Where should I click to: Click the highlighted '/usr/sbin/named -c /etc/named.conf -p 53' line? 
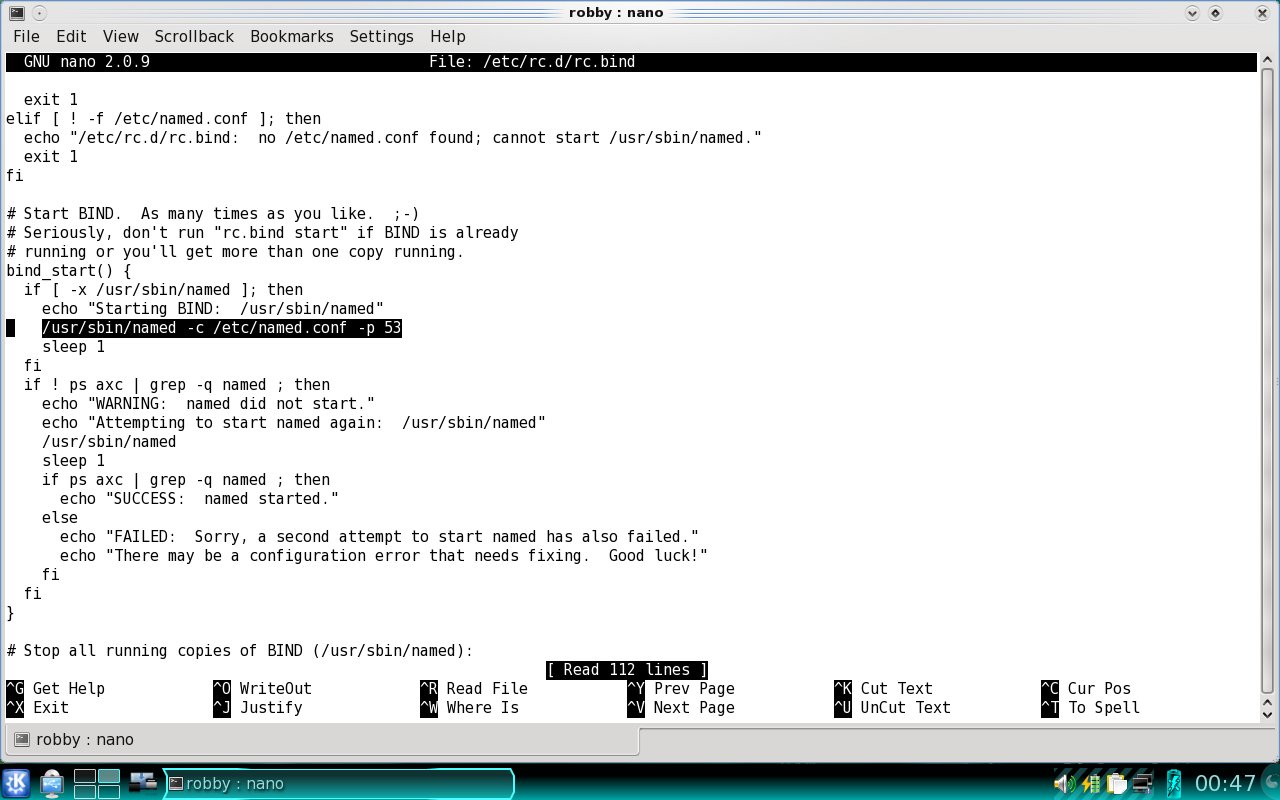pyautogui.click(x=221, y=328)
